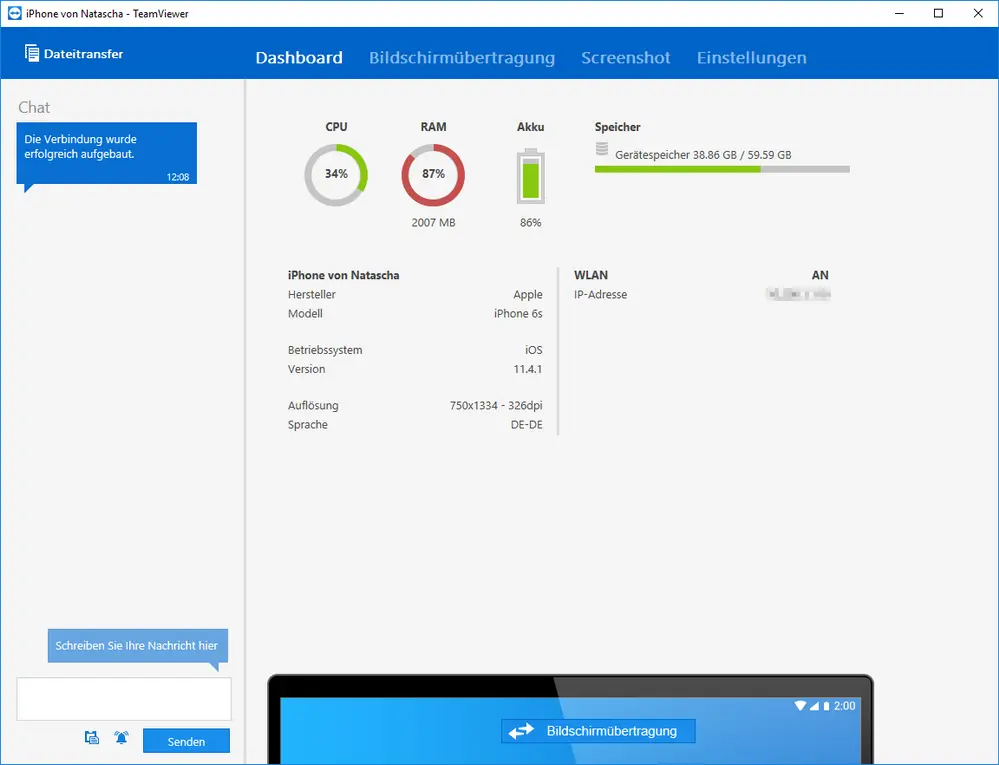Open the Bildschirmübertragung tab

click(462, 57)
